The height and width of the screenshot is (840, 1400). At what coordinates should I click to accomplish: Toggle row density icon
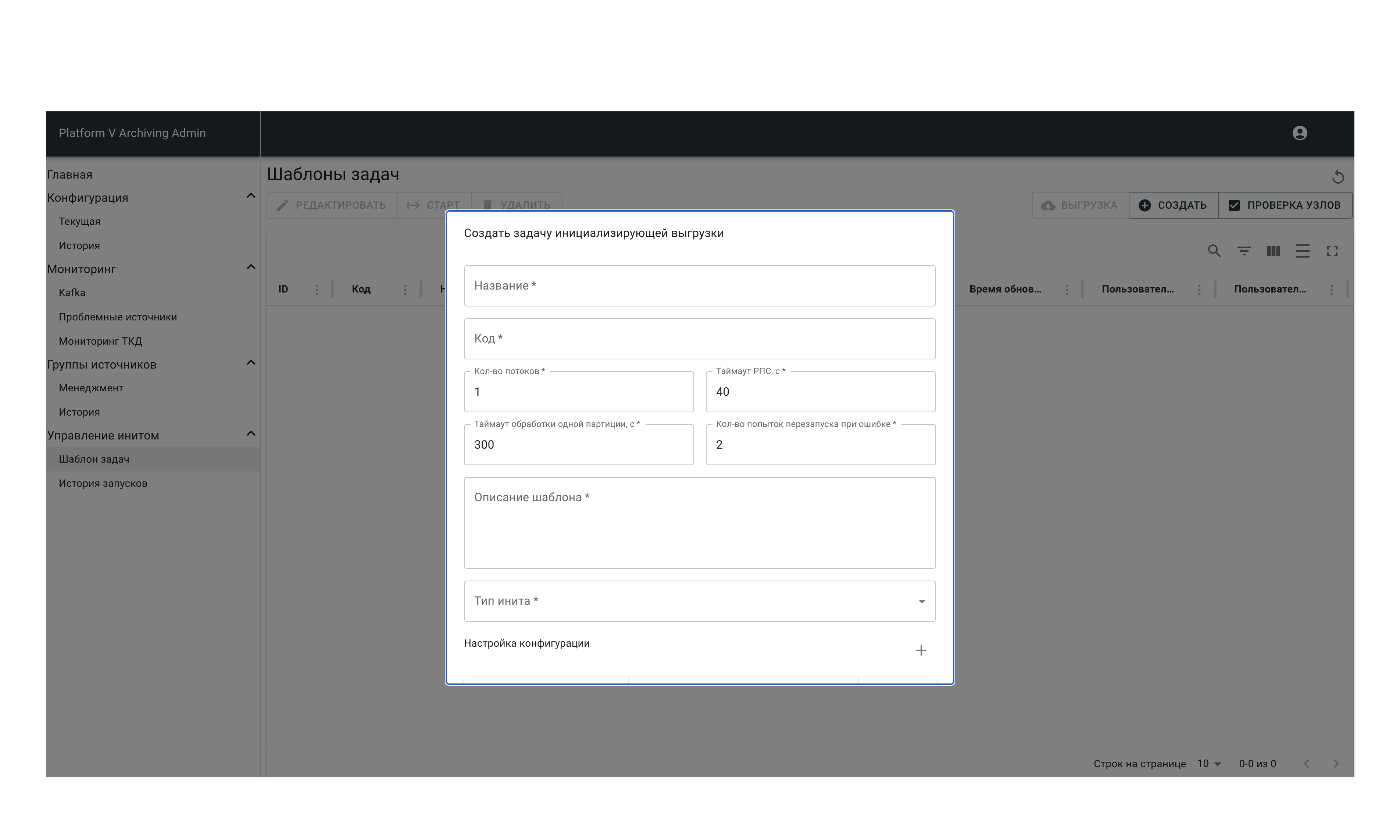(1303, 251)
